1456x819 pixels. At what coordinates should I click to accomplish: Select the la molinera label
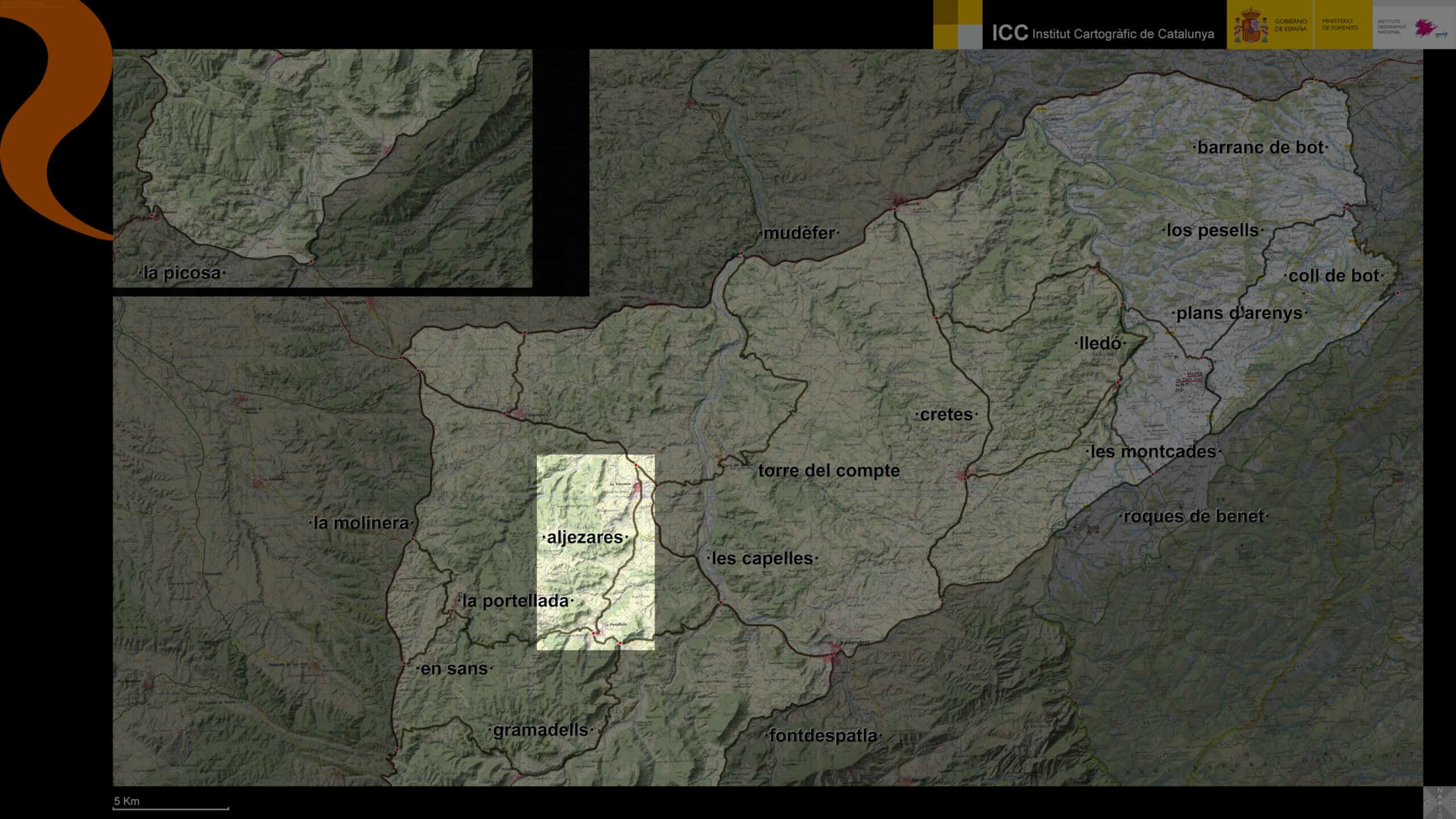click(361, 523)
